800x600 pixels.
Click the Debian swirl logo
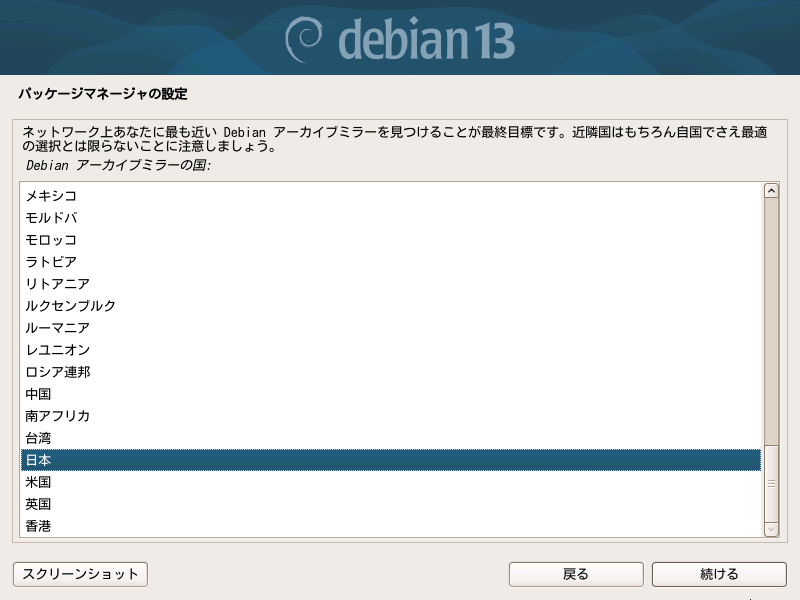click(304, 40)
